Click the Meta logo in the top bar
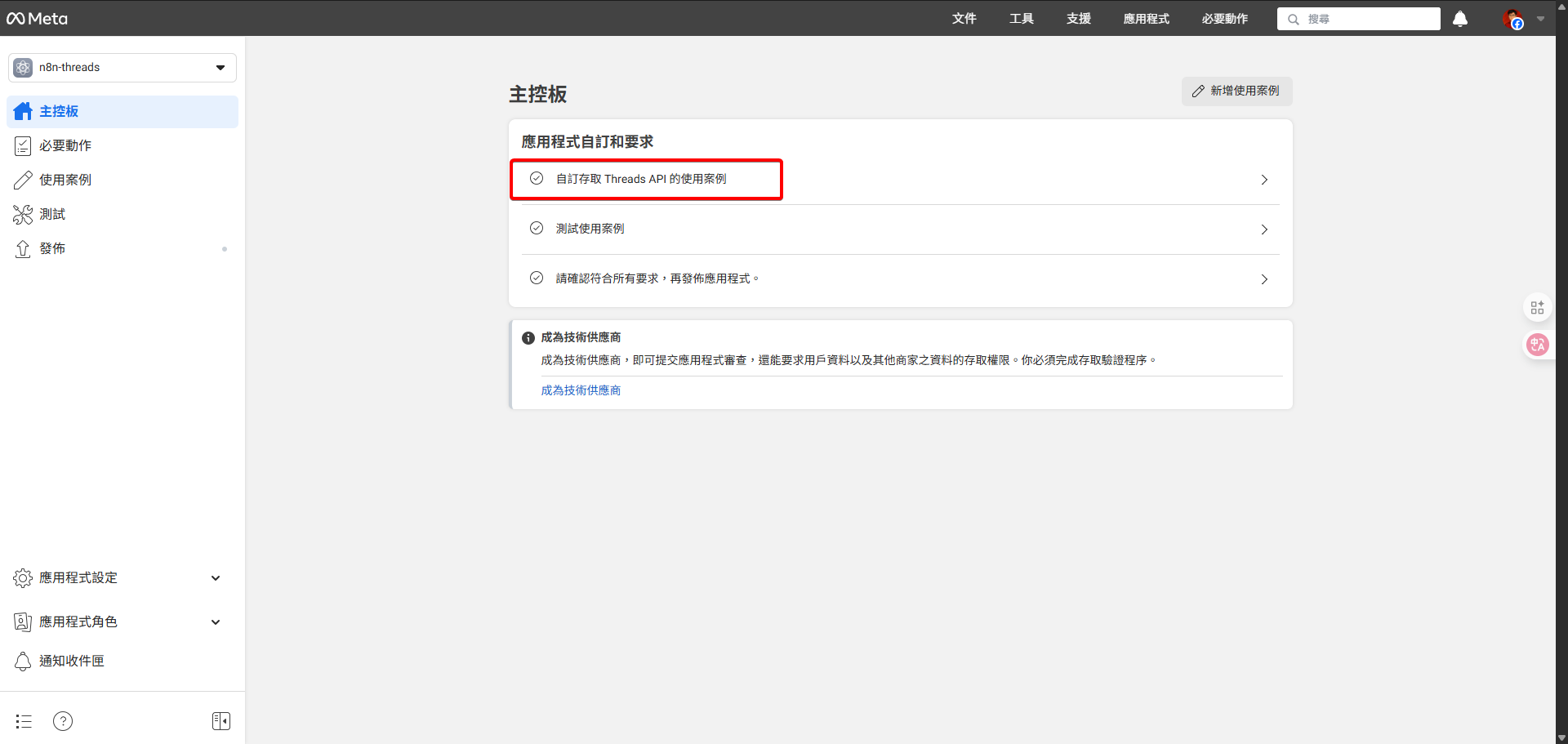 tap(37, 18)
